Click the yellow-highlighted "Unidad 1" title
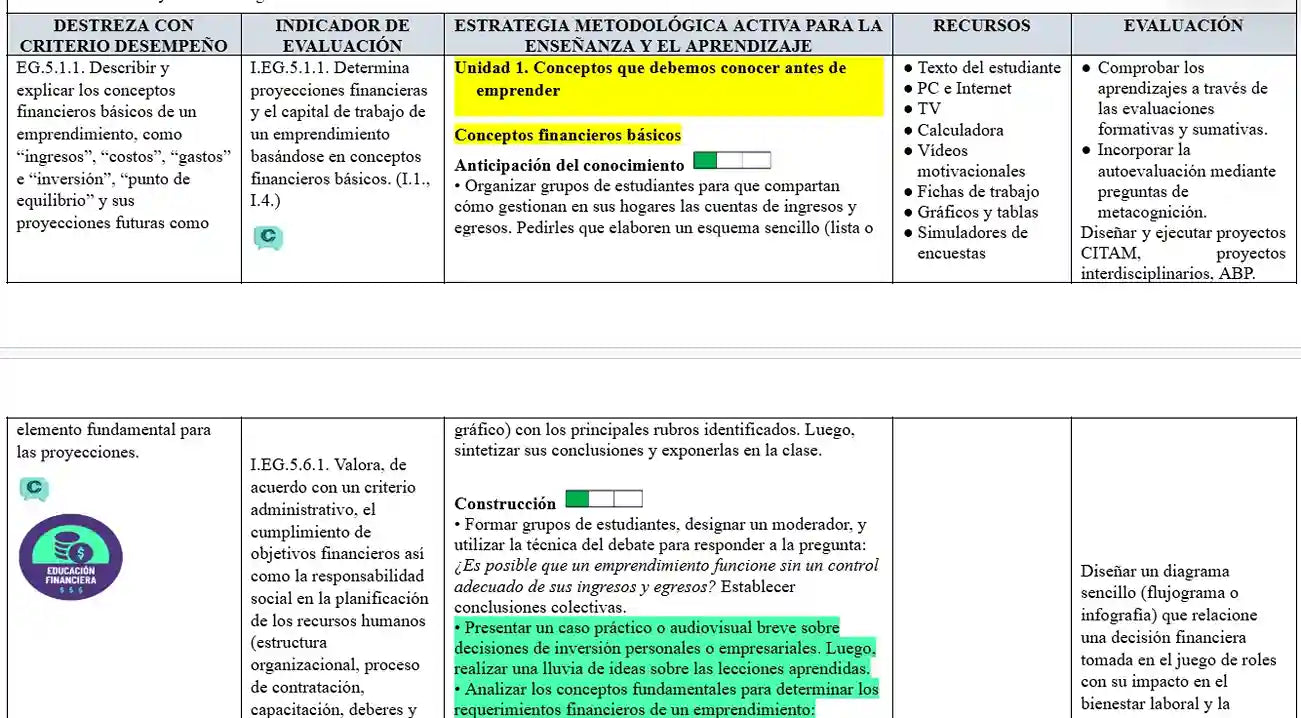 click(650, 79)
